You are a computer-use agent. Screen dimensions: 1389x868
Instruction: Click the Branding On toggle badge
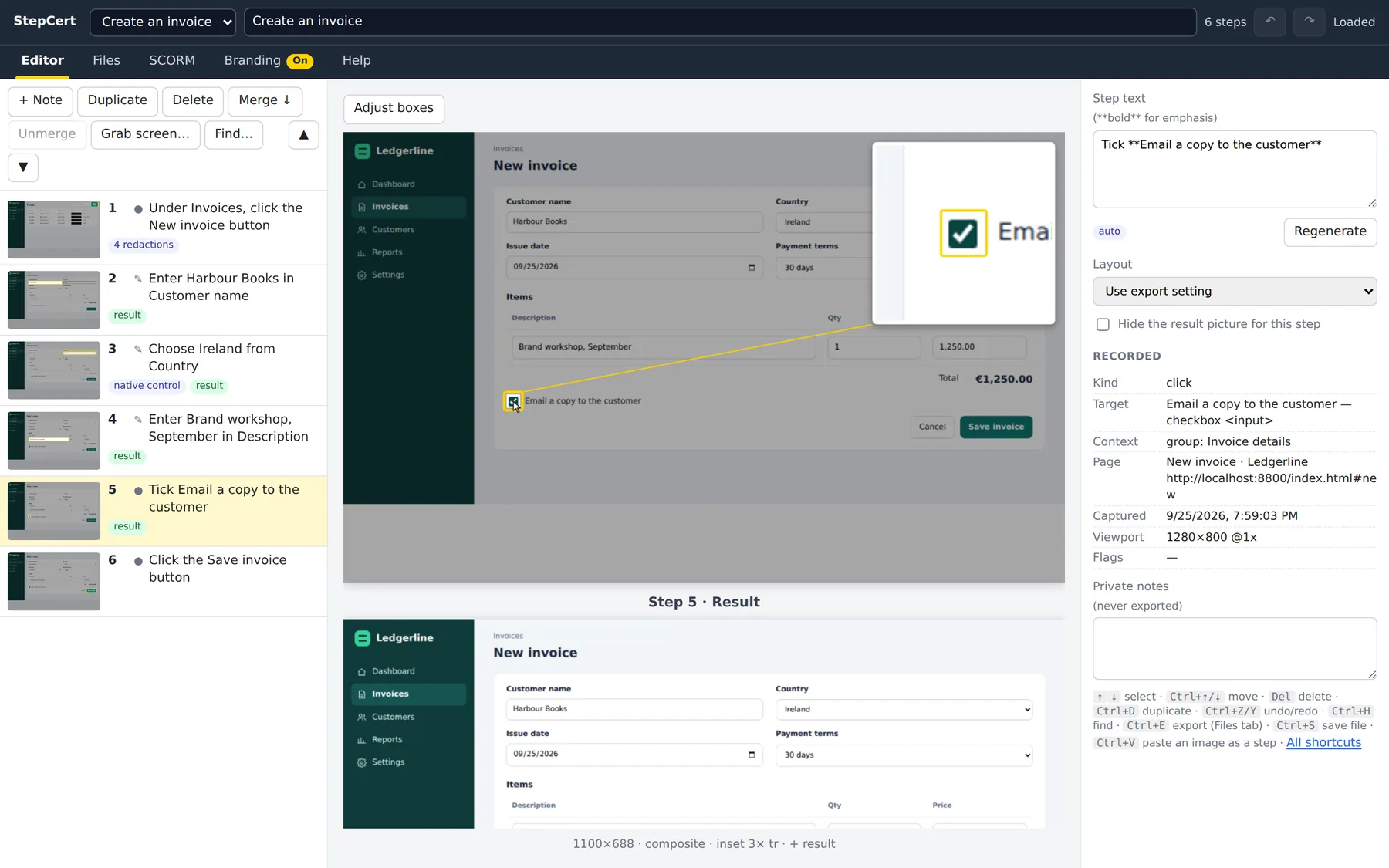click(x=300, y=60)
